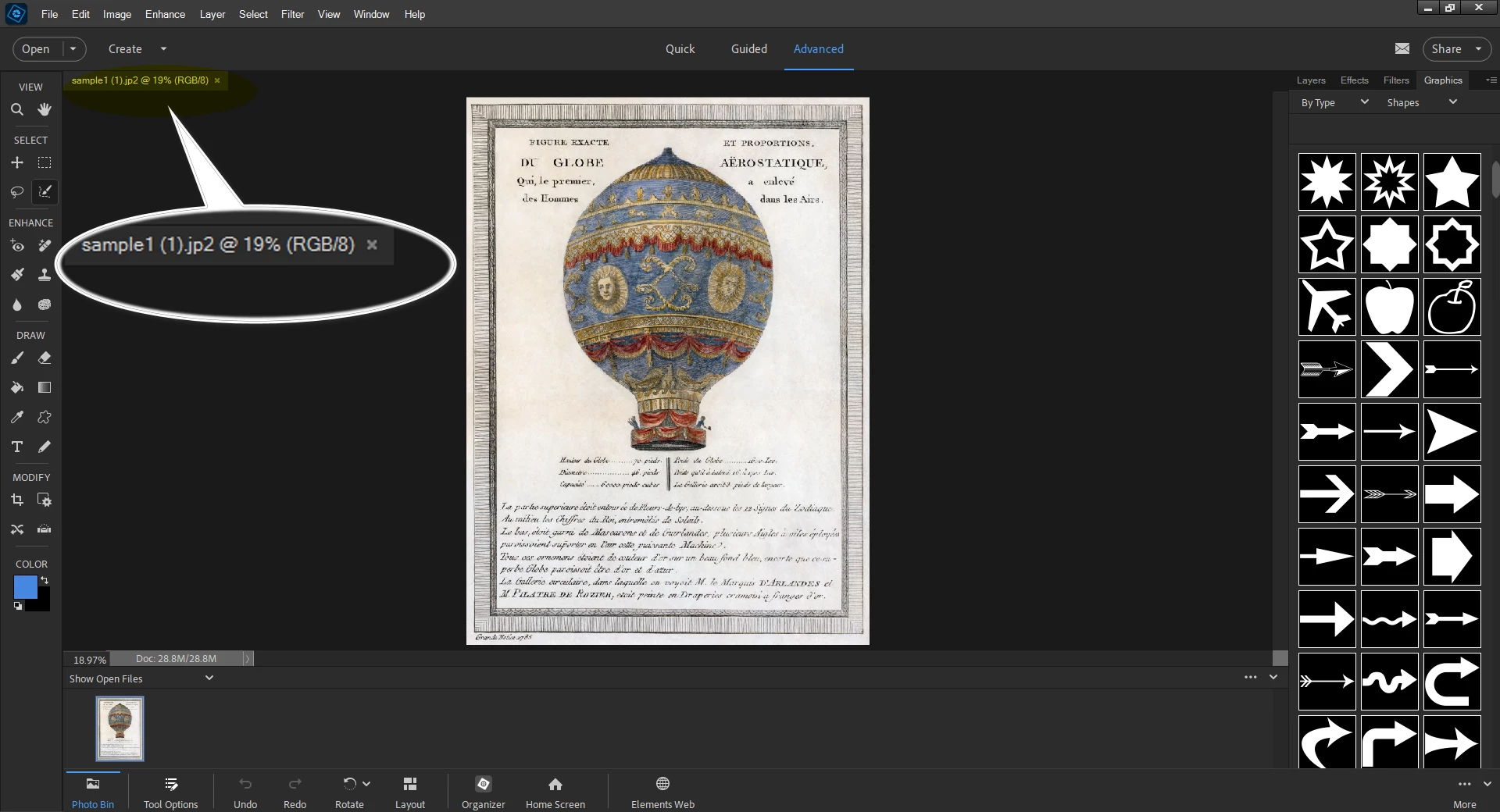Select the Color Picker eyedropper tool

pos(16,417)
